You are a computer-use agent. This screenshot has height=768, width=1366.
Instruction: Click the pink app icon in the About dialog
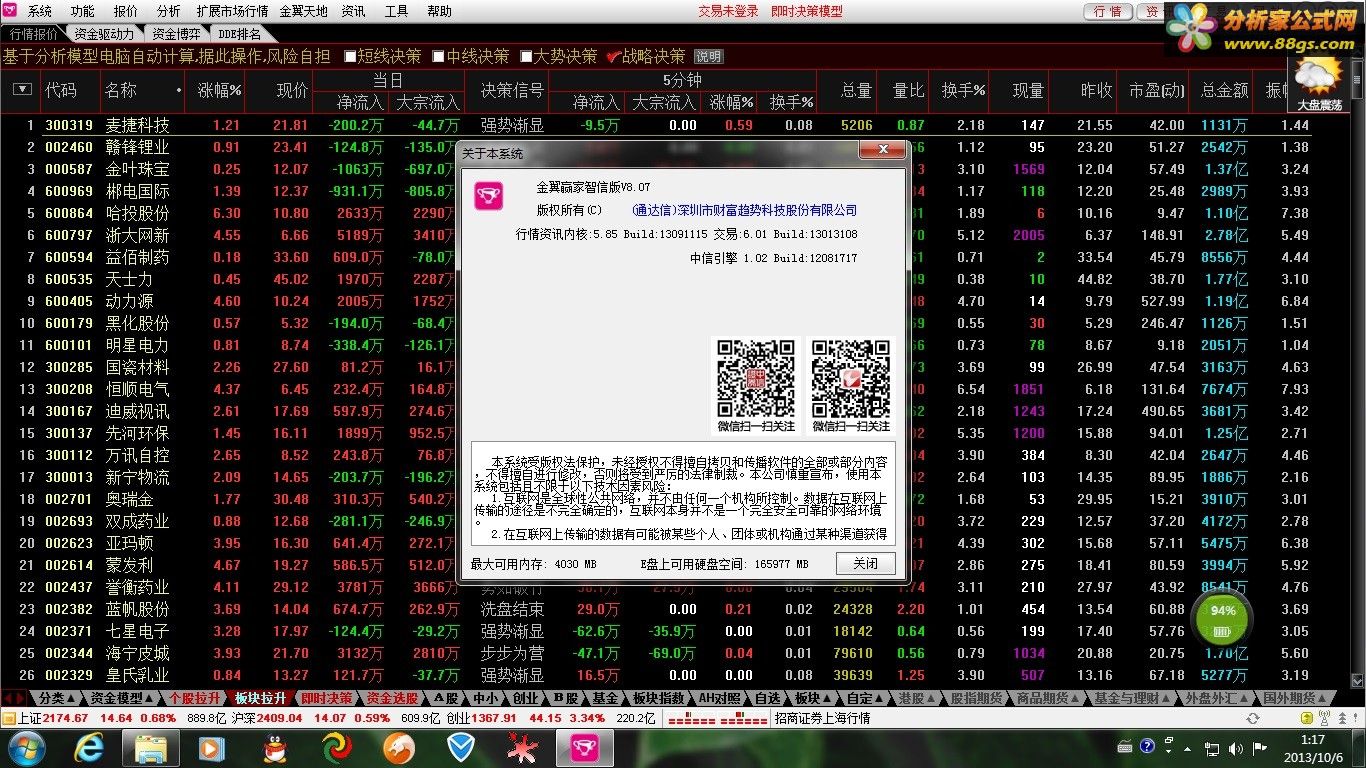pos(488,195)
